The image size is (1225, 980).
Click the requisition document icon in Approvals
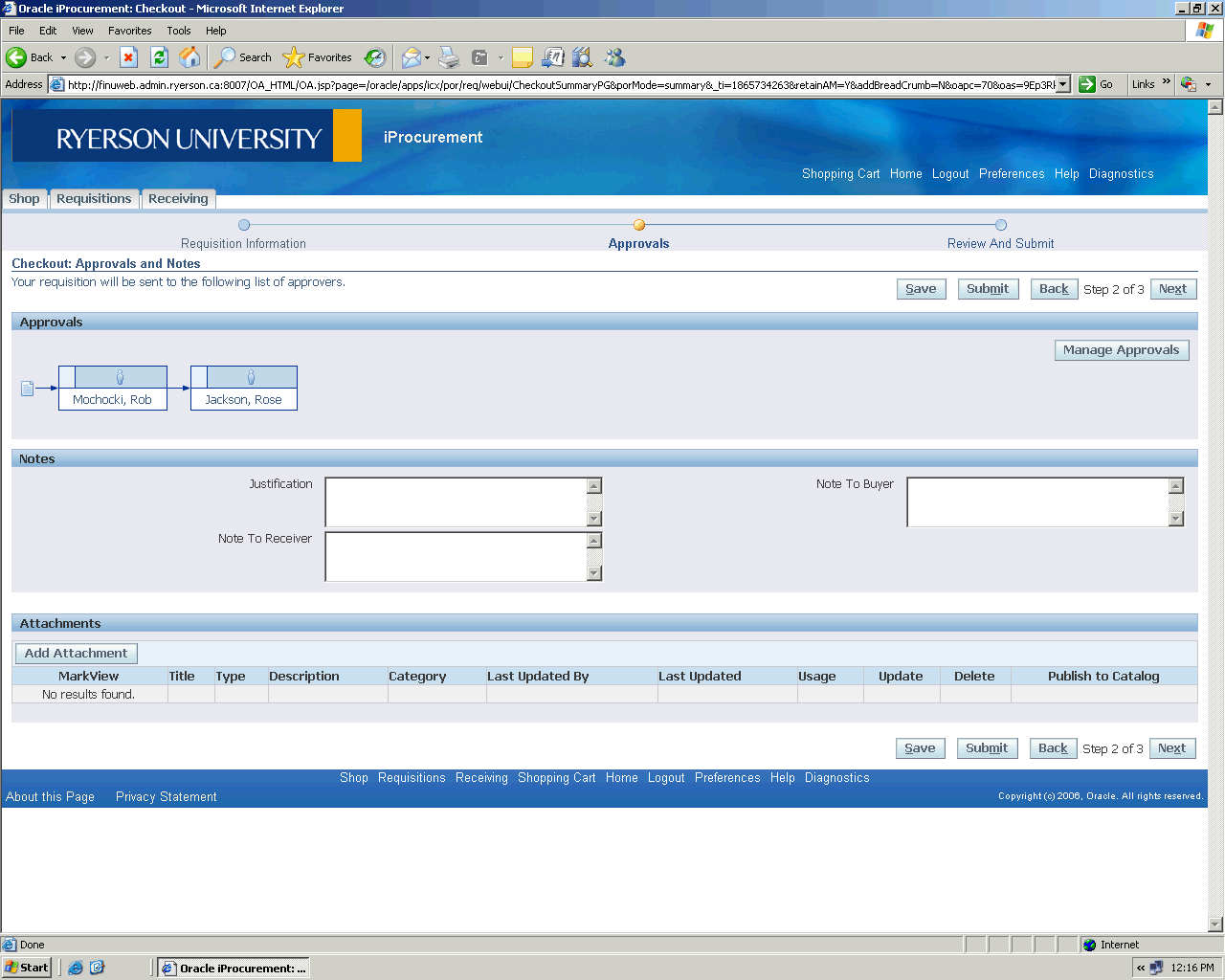(x=27, y=388)
